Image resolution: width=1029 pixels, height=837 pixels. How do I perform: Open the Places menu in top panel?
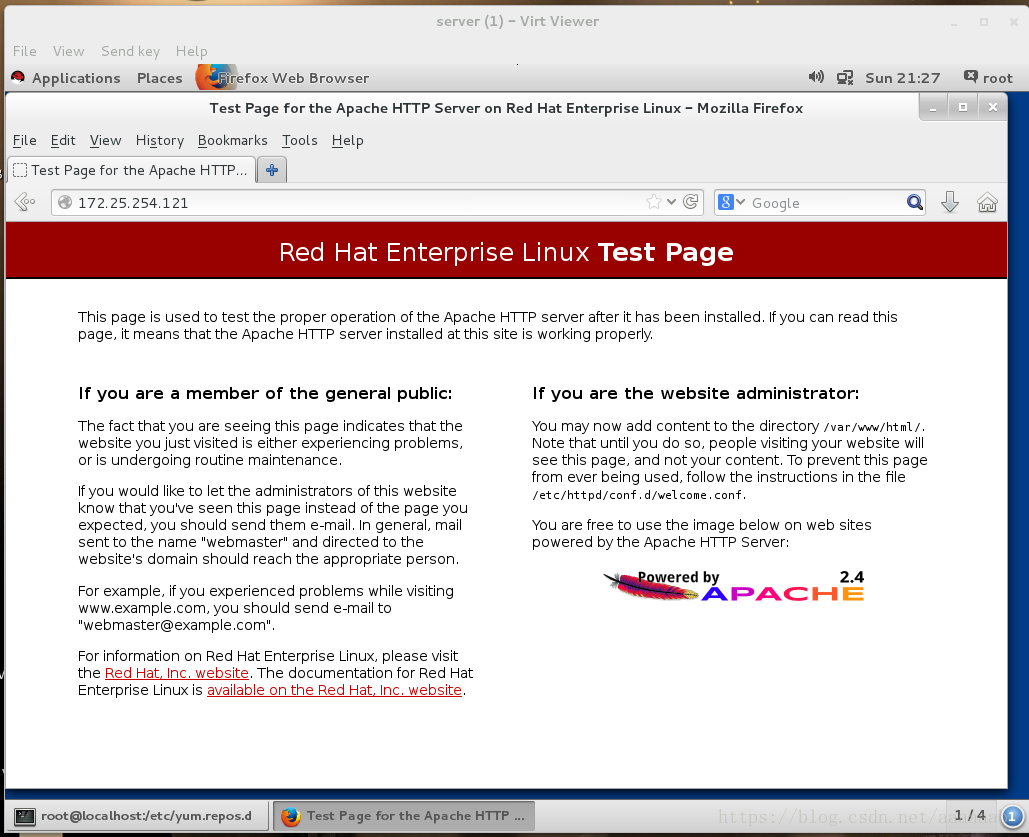click(159, 77)
